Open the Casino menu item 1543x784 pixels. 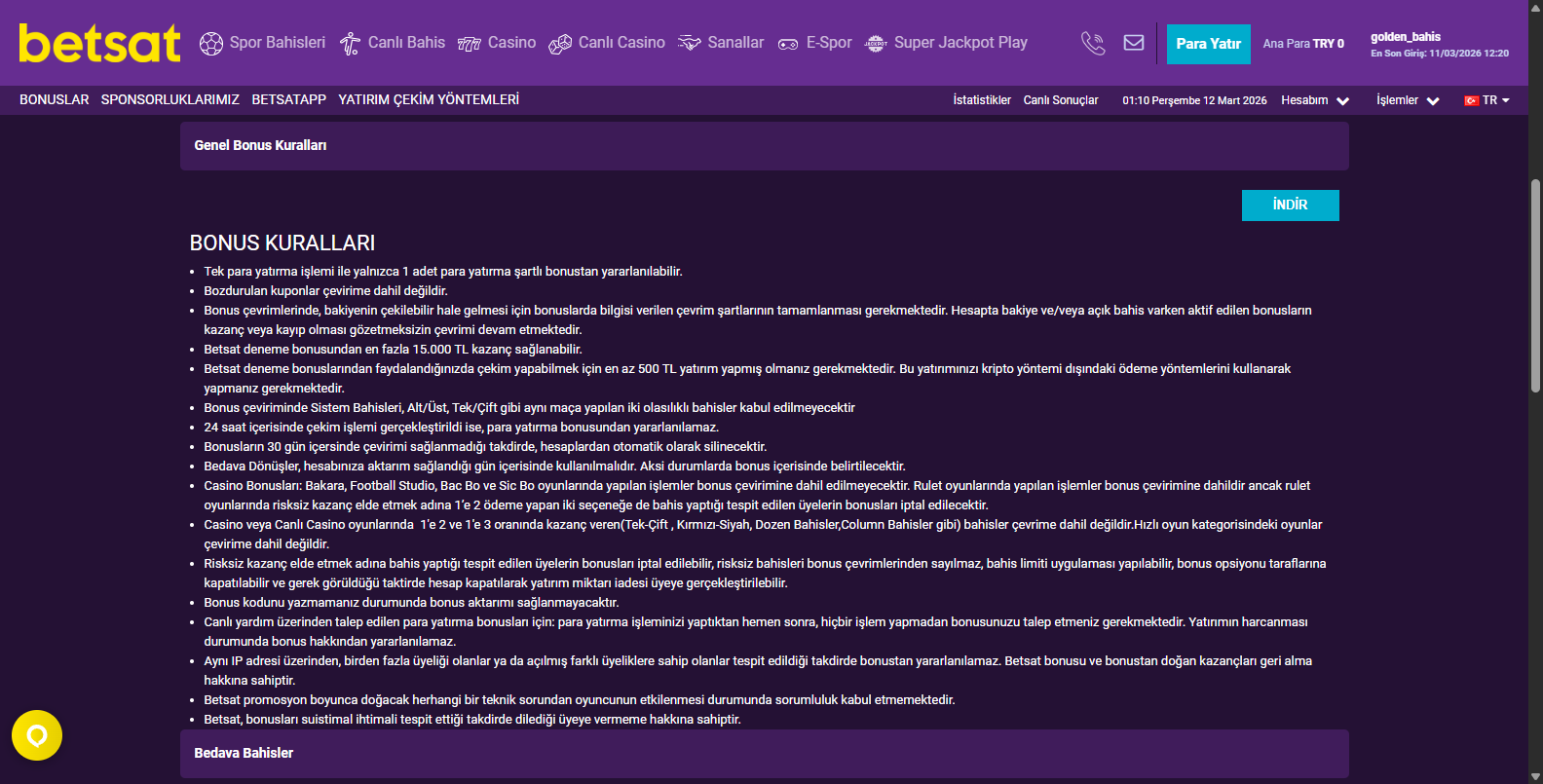click(511, 43)
